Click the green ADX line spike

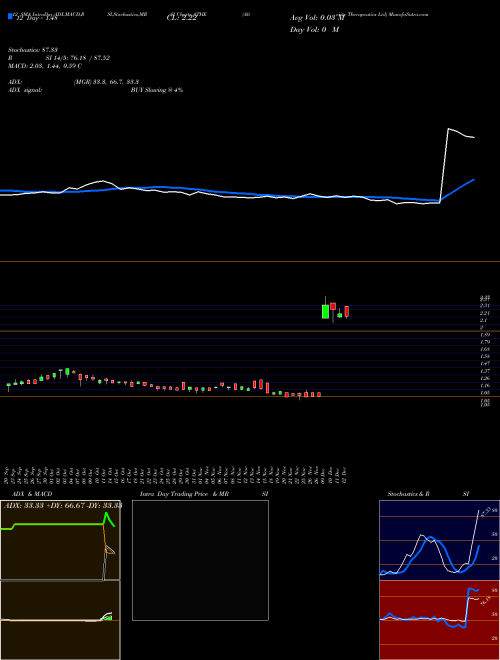point(106,514)
